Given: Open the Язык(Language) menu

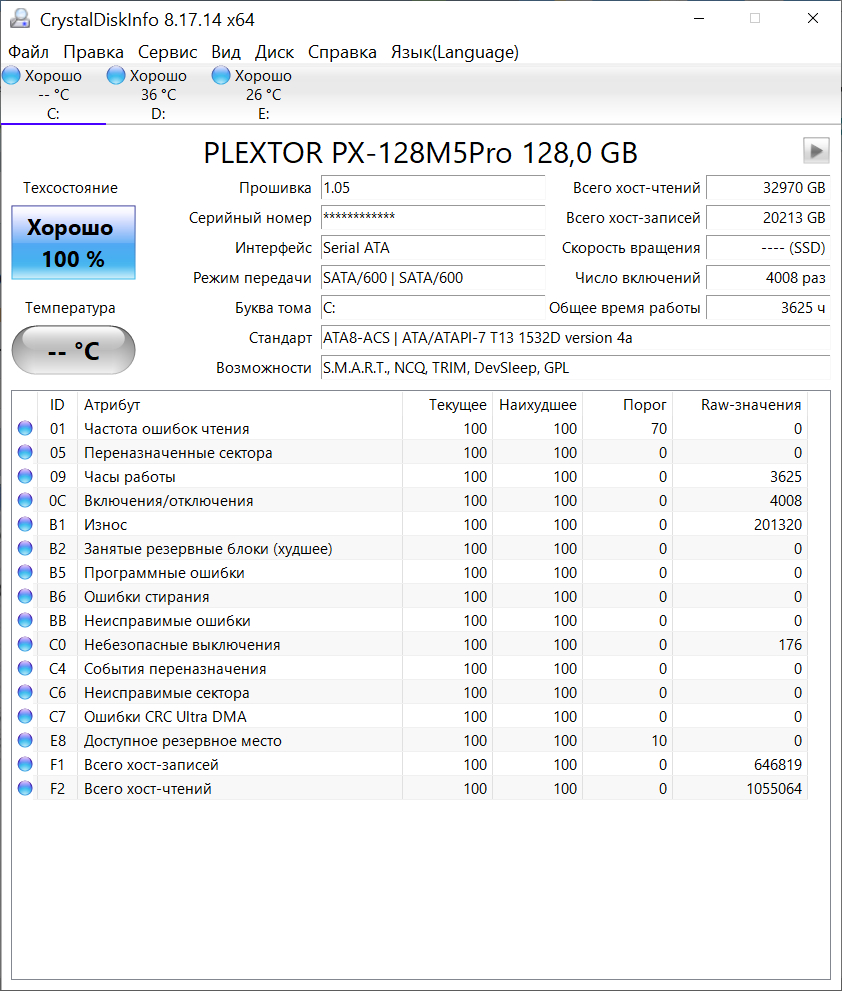Looking at the screenshot, I should point(455,52).
